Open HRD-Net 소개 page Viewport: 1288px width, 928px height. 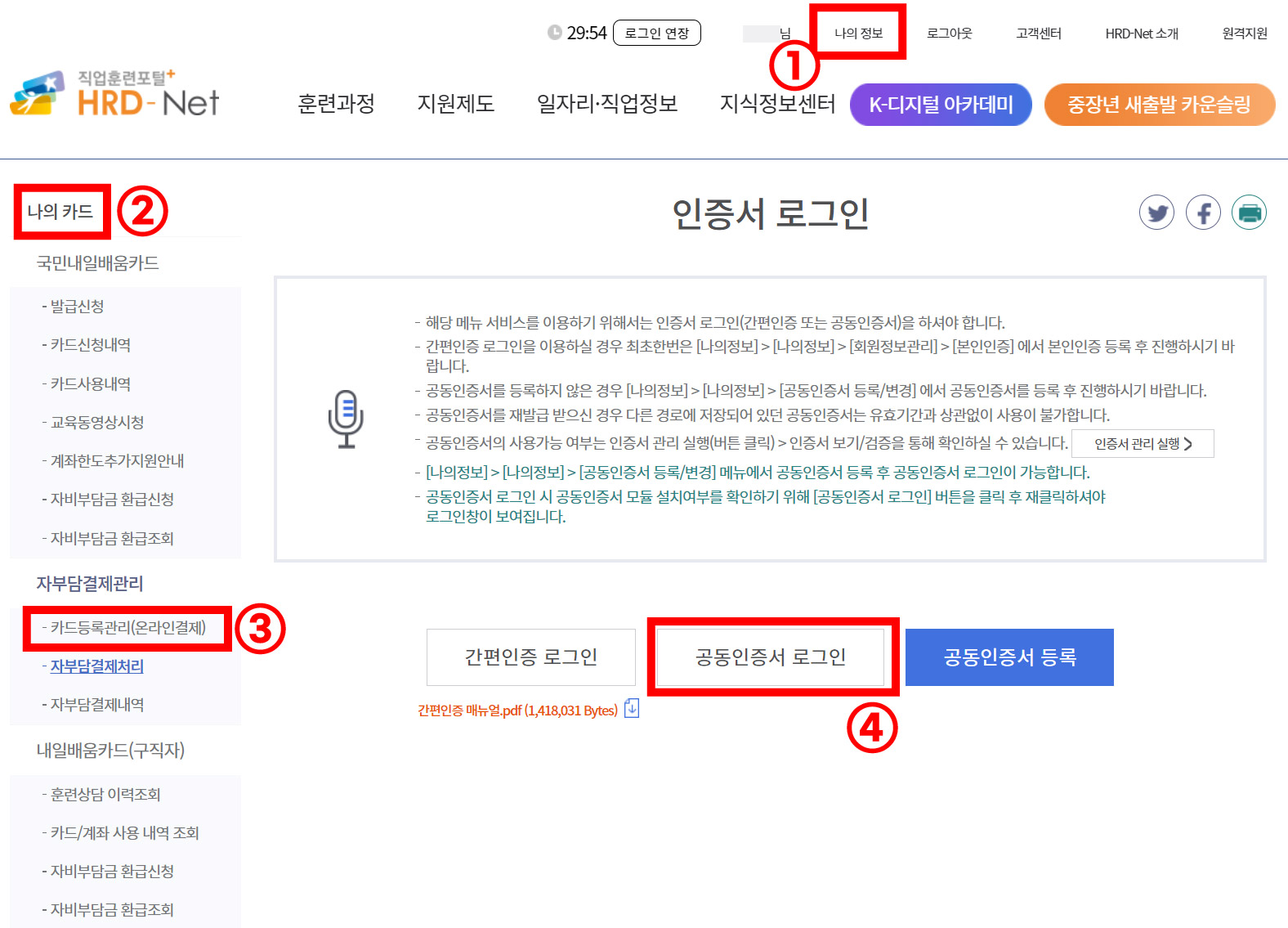click(1142, 33)
